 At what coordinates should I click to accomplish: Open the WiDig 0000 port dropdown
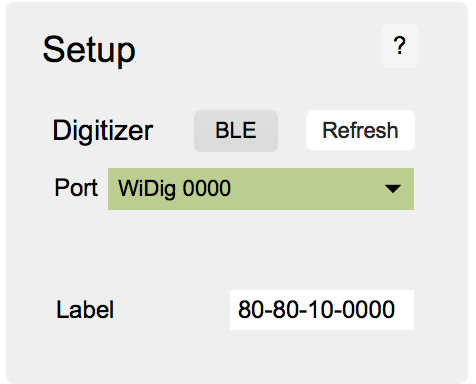261,189
